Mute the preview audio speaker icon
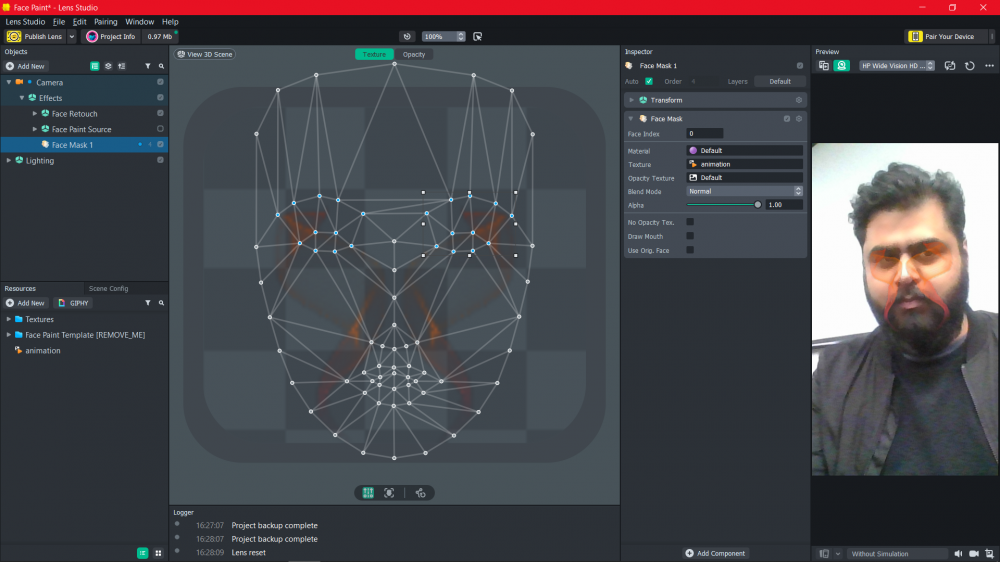Screen dimensions: 1000x562 tap(958, 553)
